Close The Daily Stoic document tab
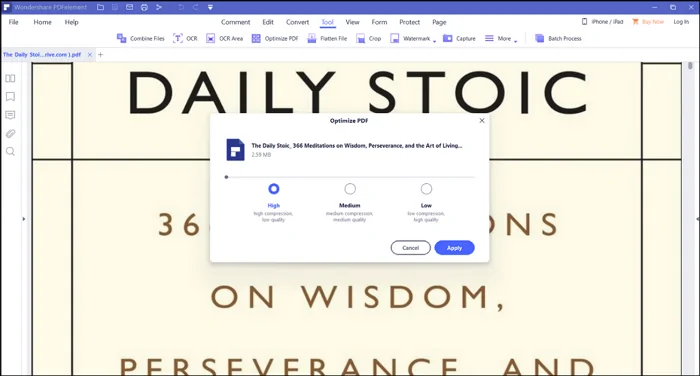The image size is (700, 376). (90, 54)
